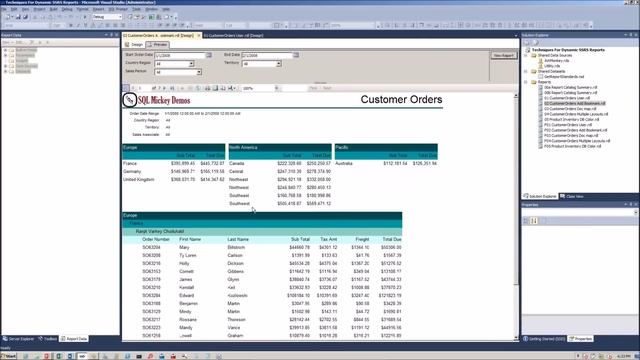Click the United Kingdom row in Europe table
Image resolution: width=640 pixels, height=360 pixels.
pos(173,180)
